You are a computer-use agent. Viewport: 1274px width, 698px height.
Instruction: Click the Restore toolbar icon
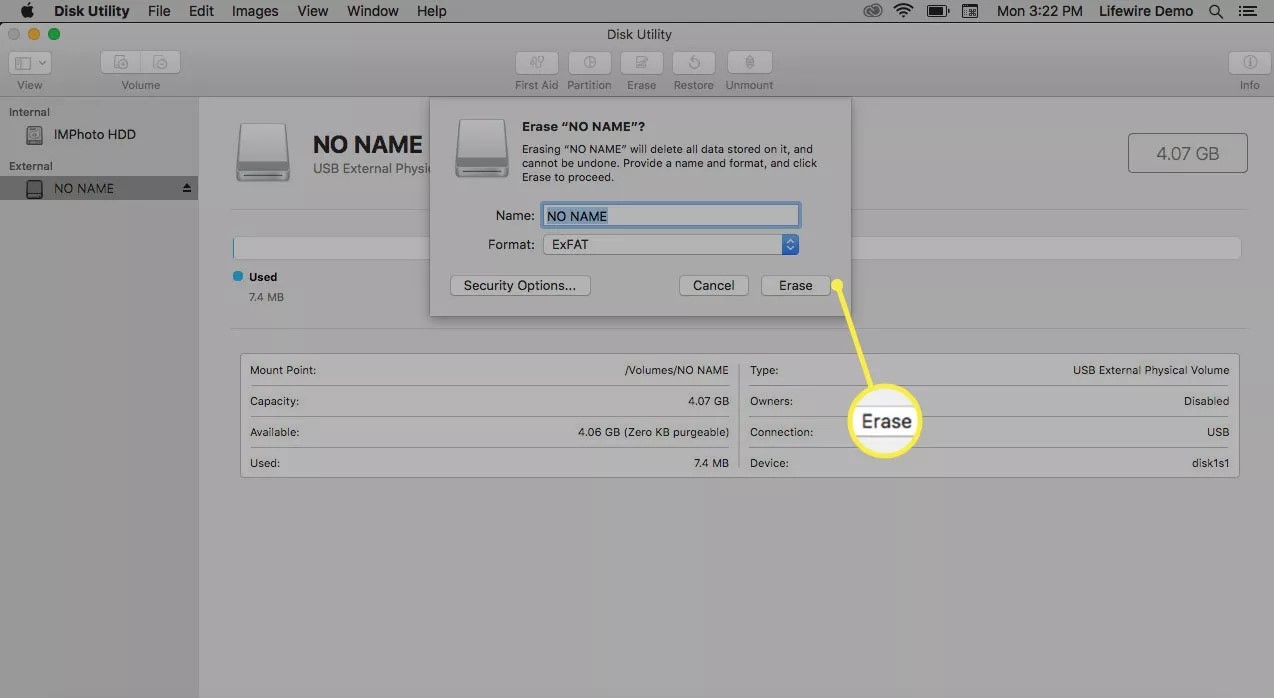[x=693, y=63]
